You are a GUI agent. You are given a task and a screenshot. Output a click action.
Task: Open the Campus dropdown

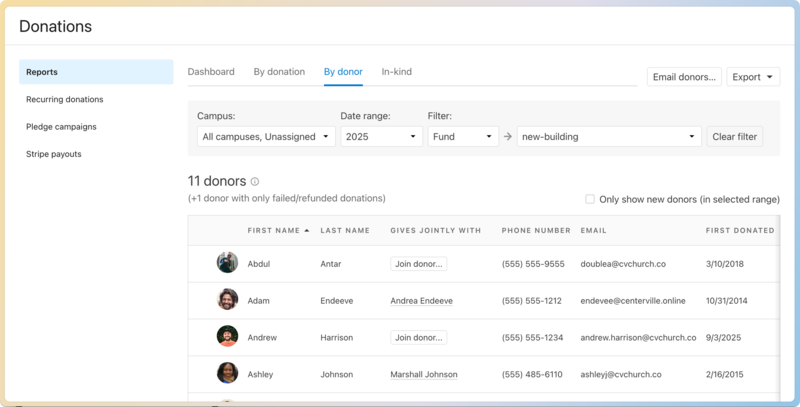pos(265,137)
